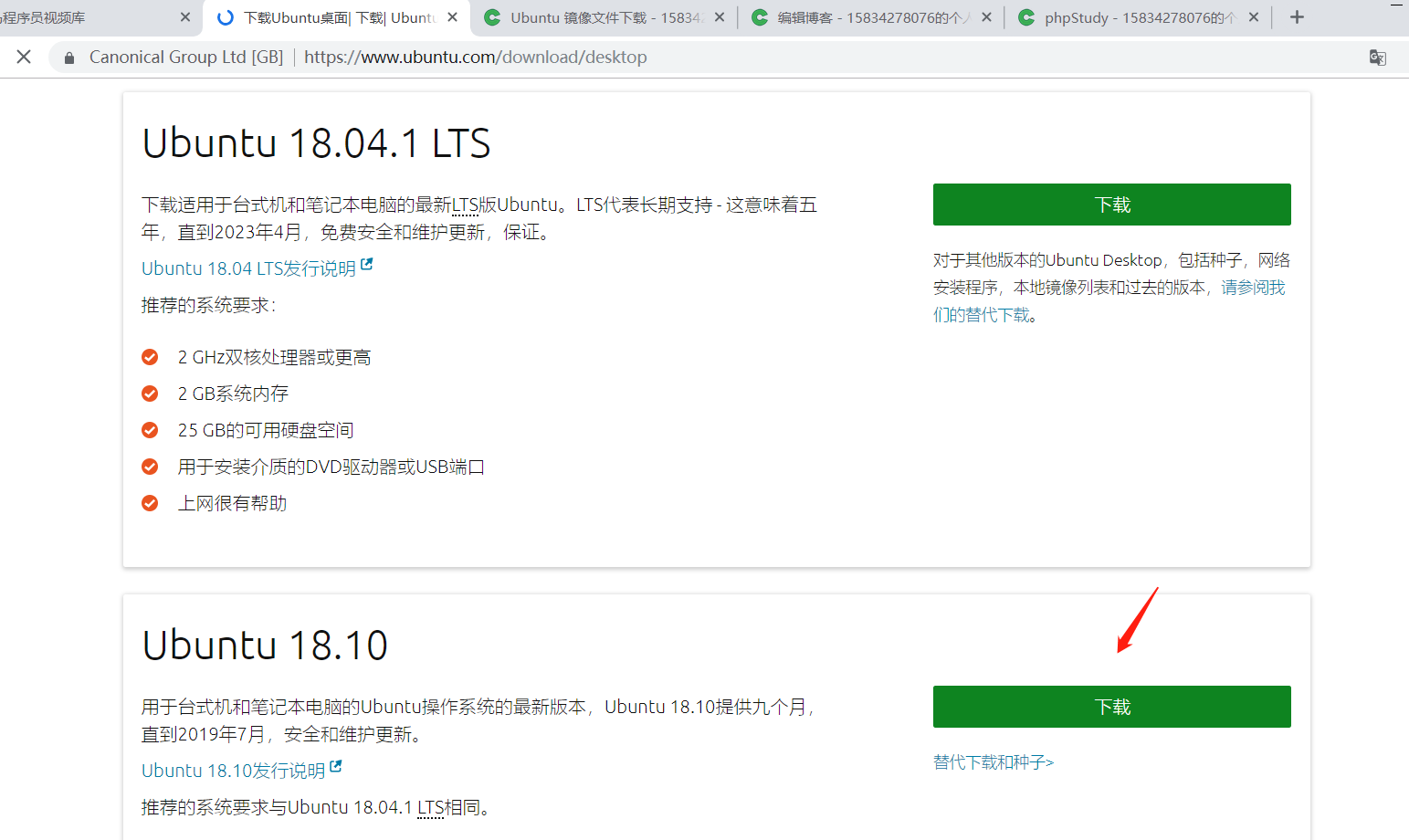The image size is (1409, 840).
Task: Close the phpStudy tab
Action: [x=1254, y=17]
